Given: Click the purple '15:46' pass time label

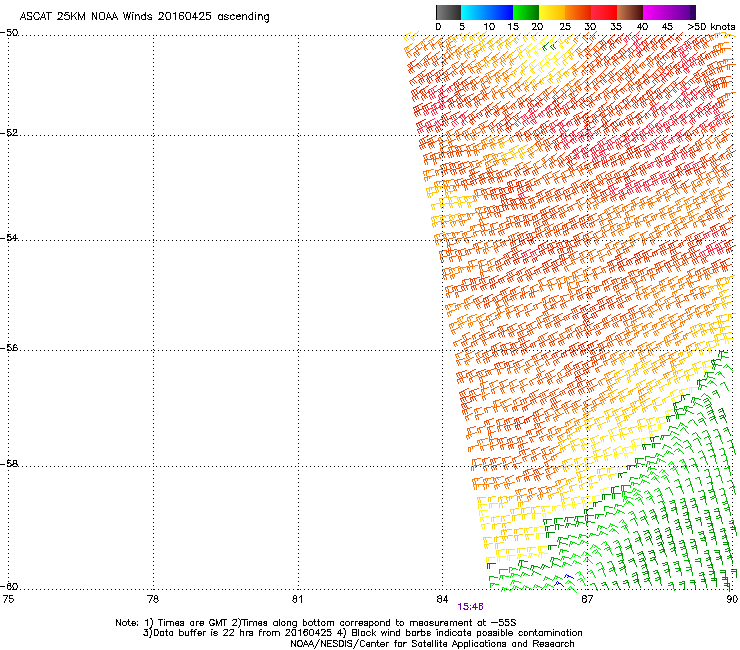Looking at the screenshot, I should (x=471, y=607).
